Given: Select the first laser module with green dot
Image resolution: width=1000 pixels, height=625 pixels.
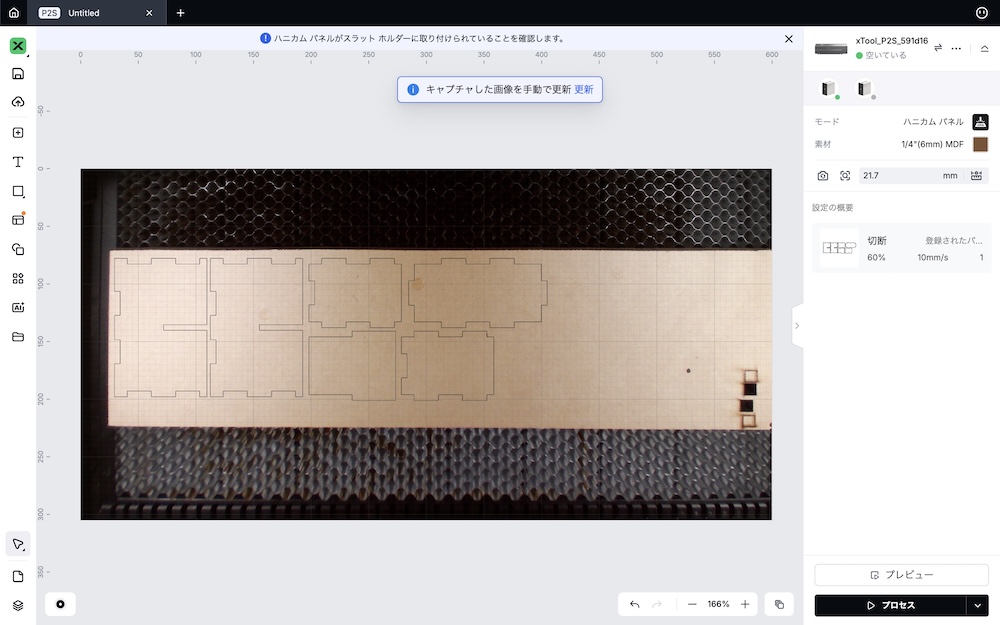Looking at the screenshot, I should (x=828, y=89).
